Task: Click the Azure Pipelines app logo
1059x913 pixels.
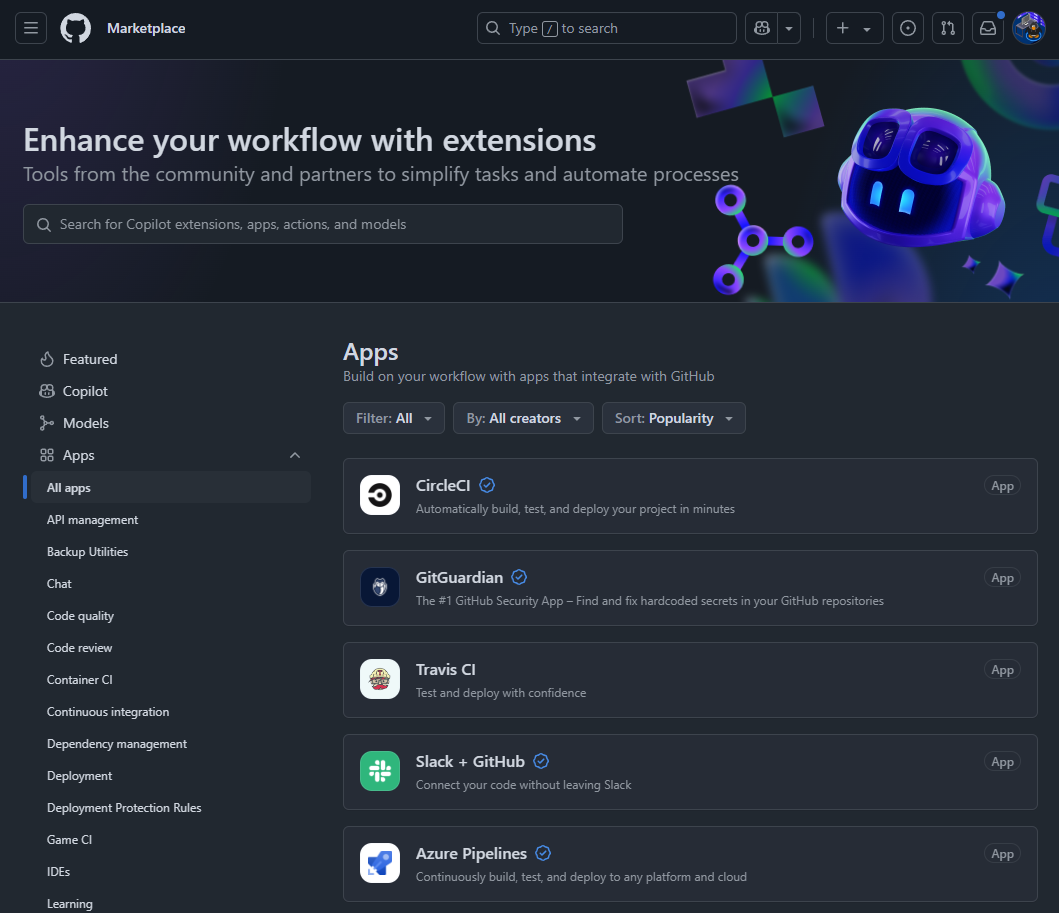Action: pos(380,863)
